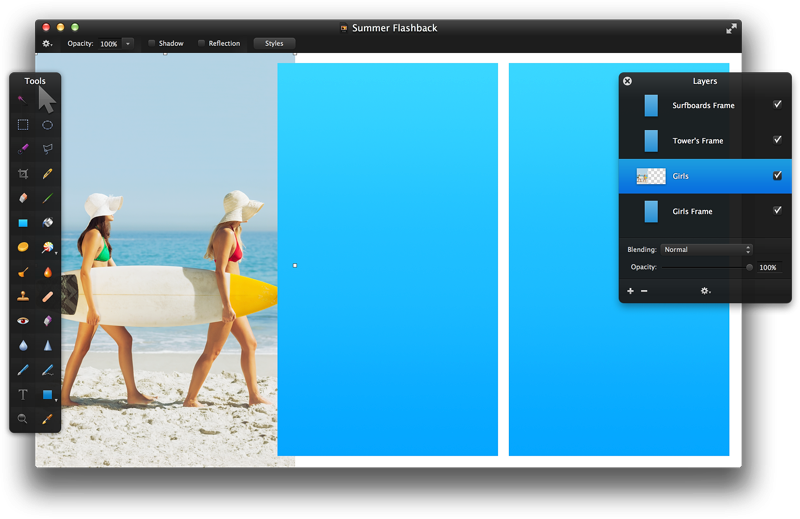Hide the Surfboards Frame layer
The width and height of the screenshot is (800, 519).
(x=777, y=104)
